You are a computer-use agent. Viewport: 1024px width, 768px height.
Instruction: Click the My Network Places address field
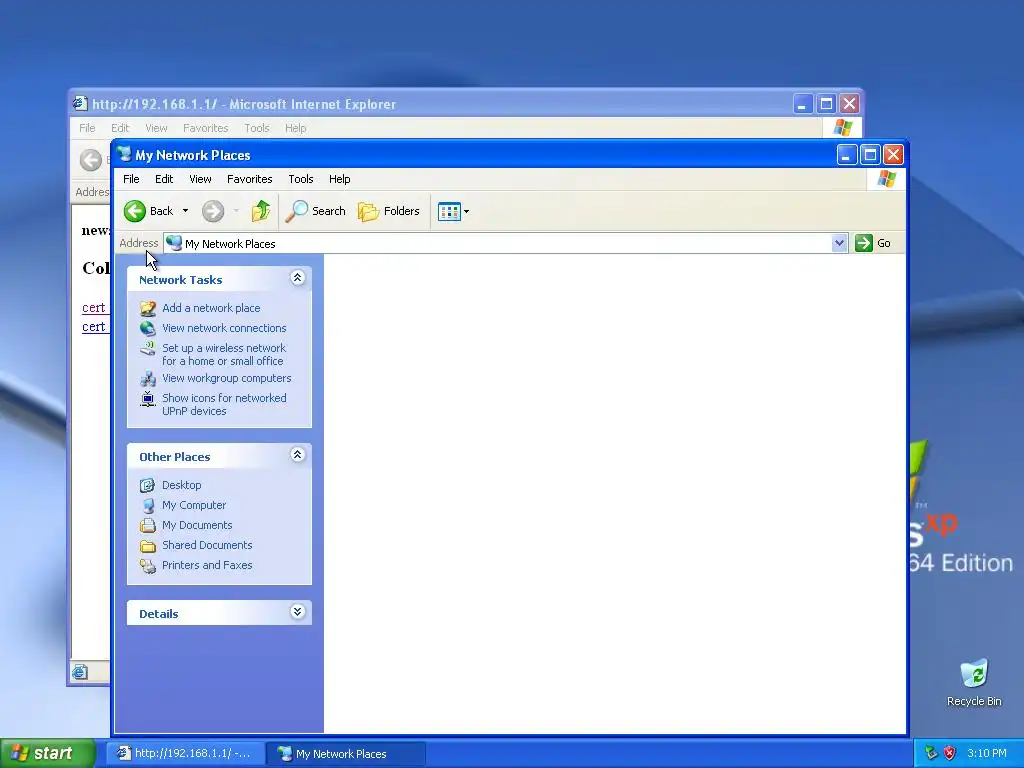(498, 244)
